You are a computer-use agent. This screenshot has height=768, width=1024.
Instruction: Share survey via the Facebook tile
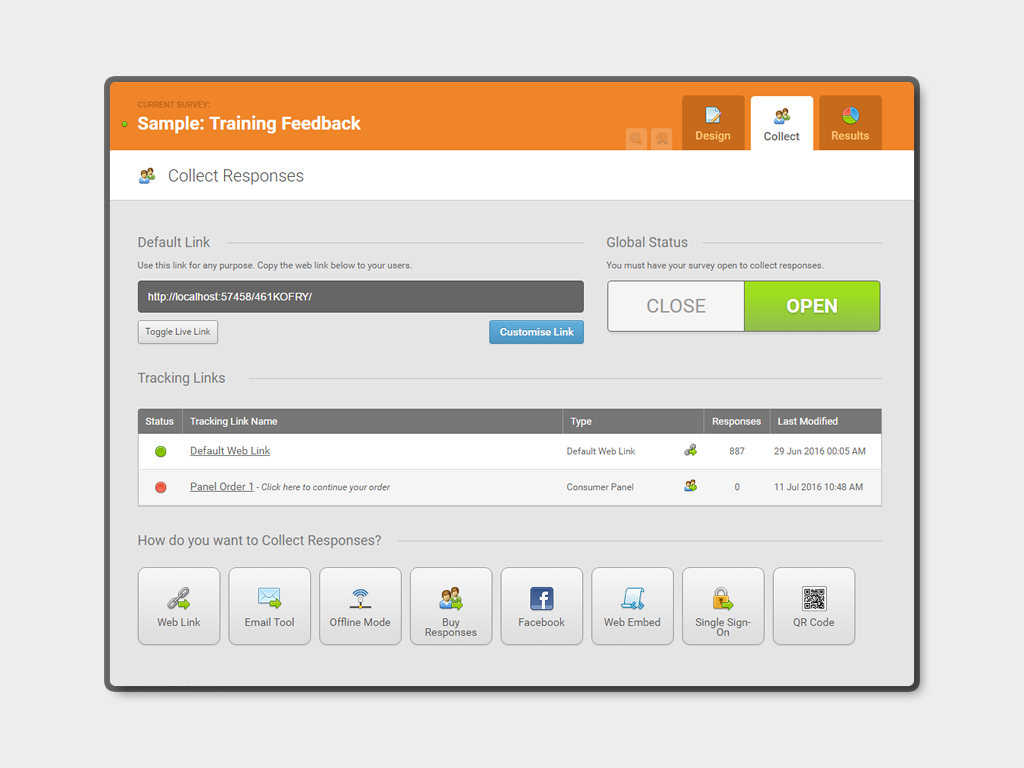[541, 606]
